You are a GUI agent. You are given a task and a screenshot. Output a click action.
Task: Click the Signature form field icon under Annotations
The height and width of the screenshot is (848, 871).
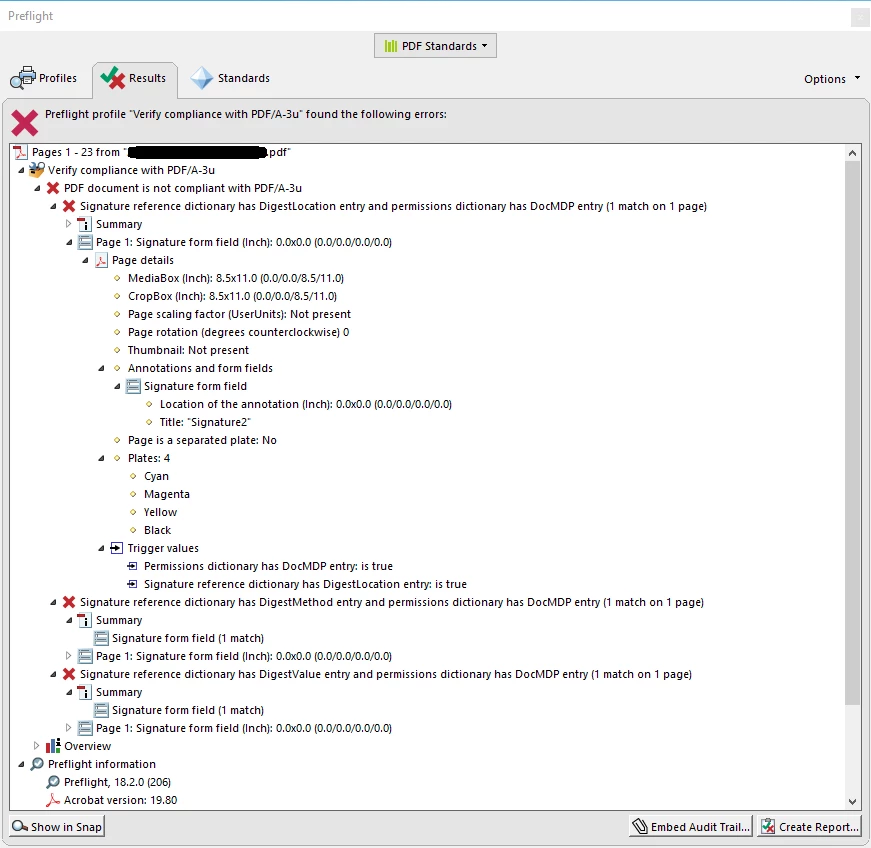pyautogui.click(x=133, y=386)
